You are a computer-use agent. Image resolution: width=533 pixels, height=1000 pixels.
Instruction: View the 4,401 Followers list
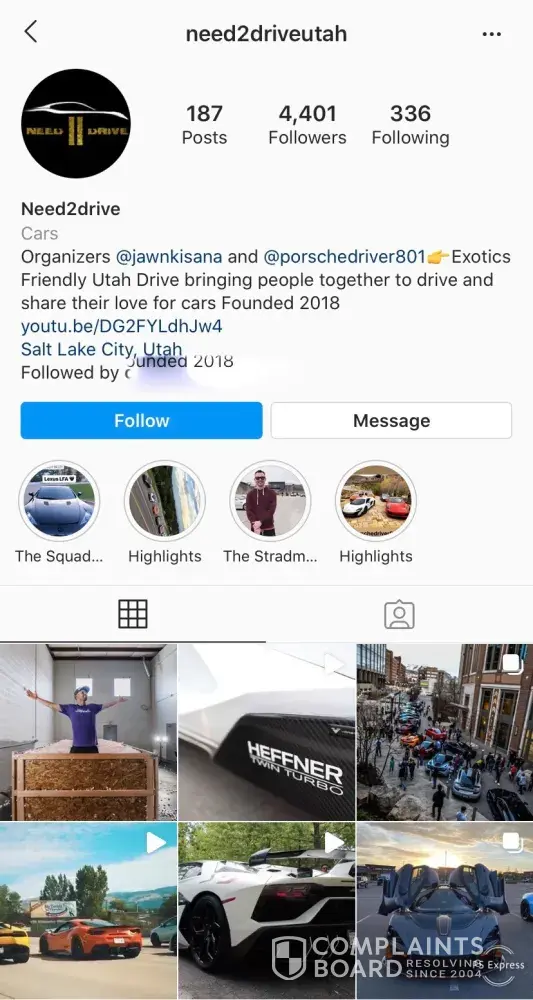coord(307,124)
